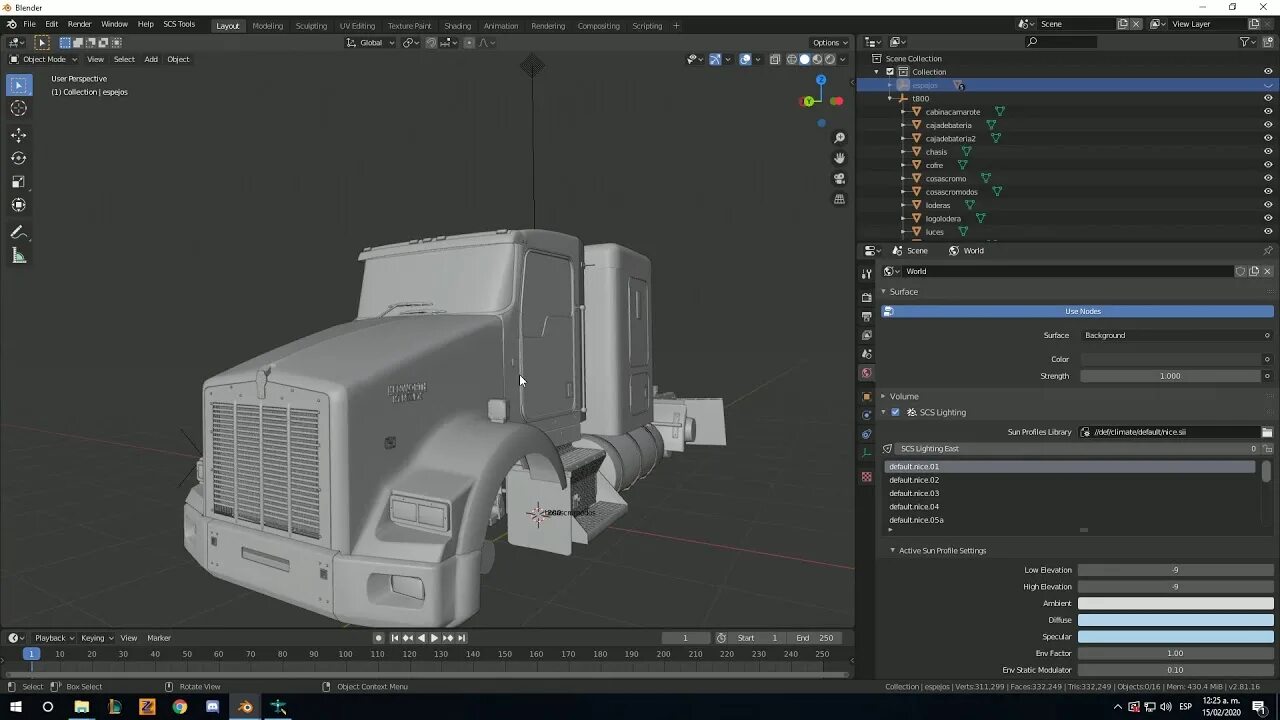Screen dimensions: 1280x720
Task: Toggle the SCS Lighting checkbox
Action: [x=896, y=412]
